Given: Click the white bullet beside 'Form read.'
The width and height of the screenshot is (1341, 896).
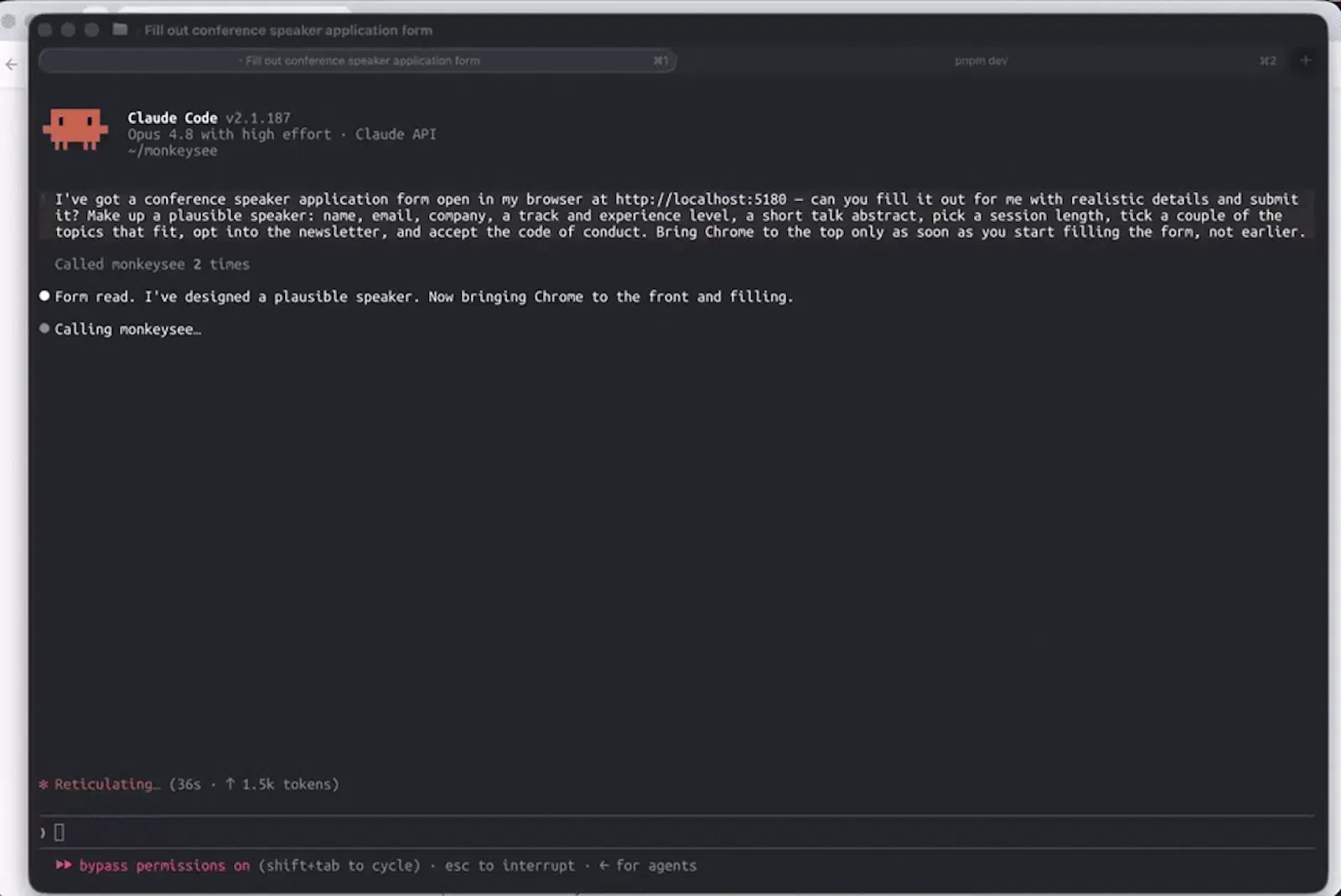Looking at the screenshot, I should coord(44,296).
